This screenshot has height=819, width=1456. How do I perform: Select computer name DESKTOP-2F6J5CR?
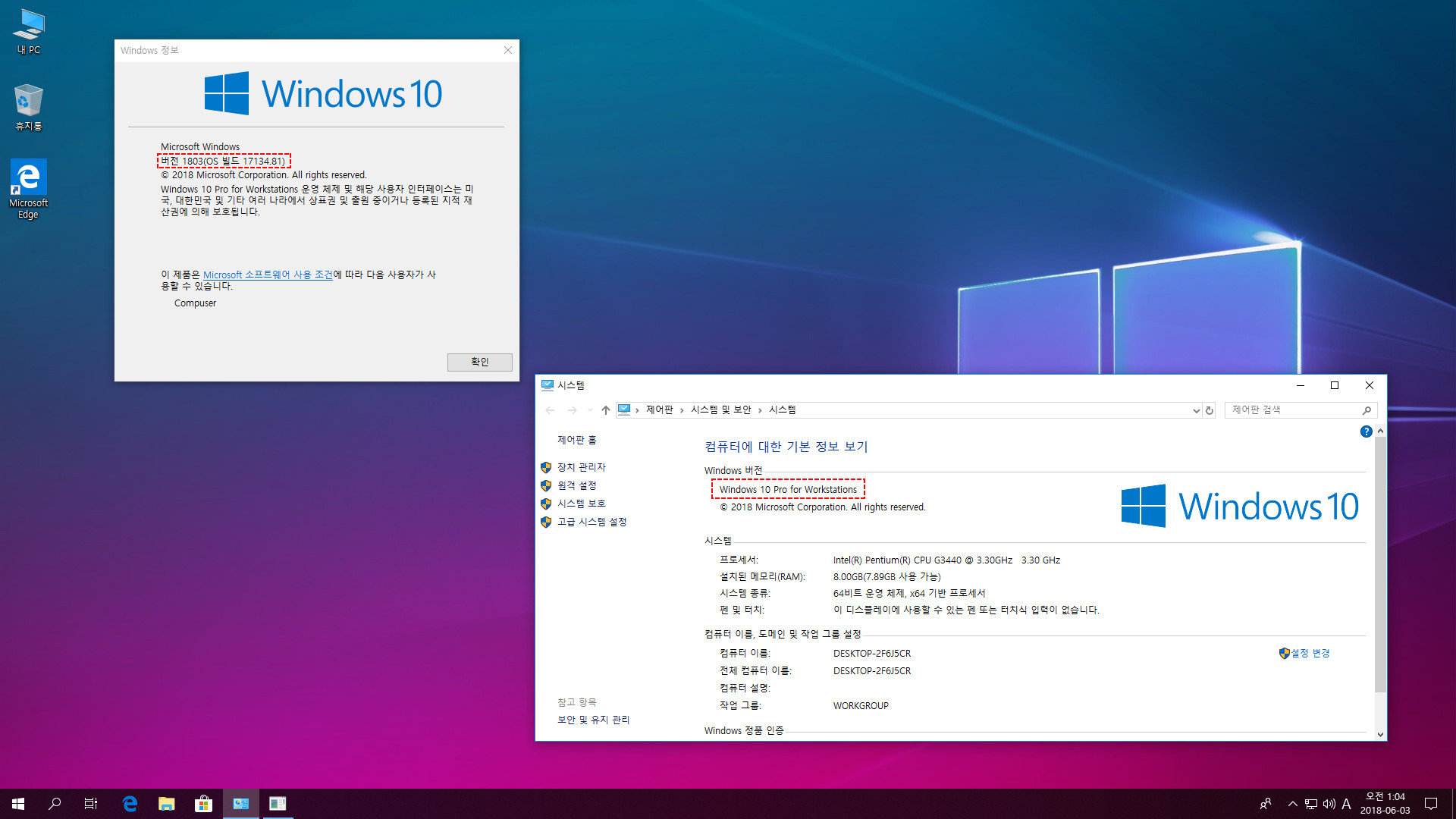coord(871,654)
